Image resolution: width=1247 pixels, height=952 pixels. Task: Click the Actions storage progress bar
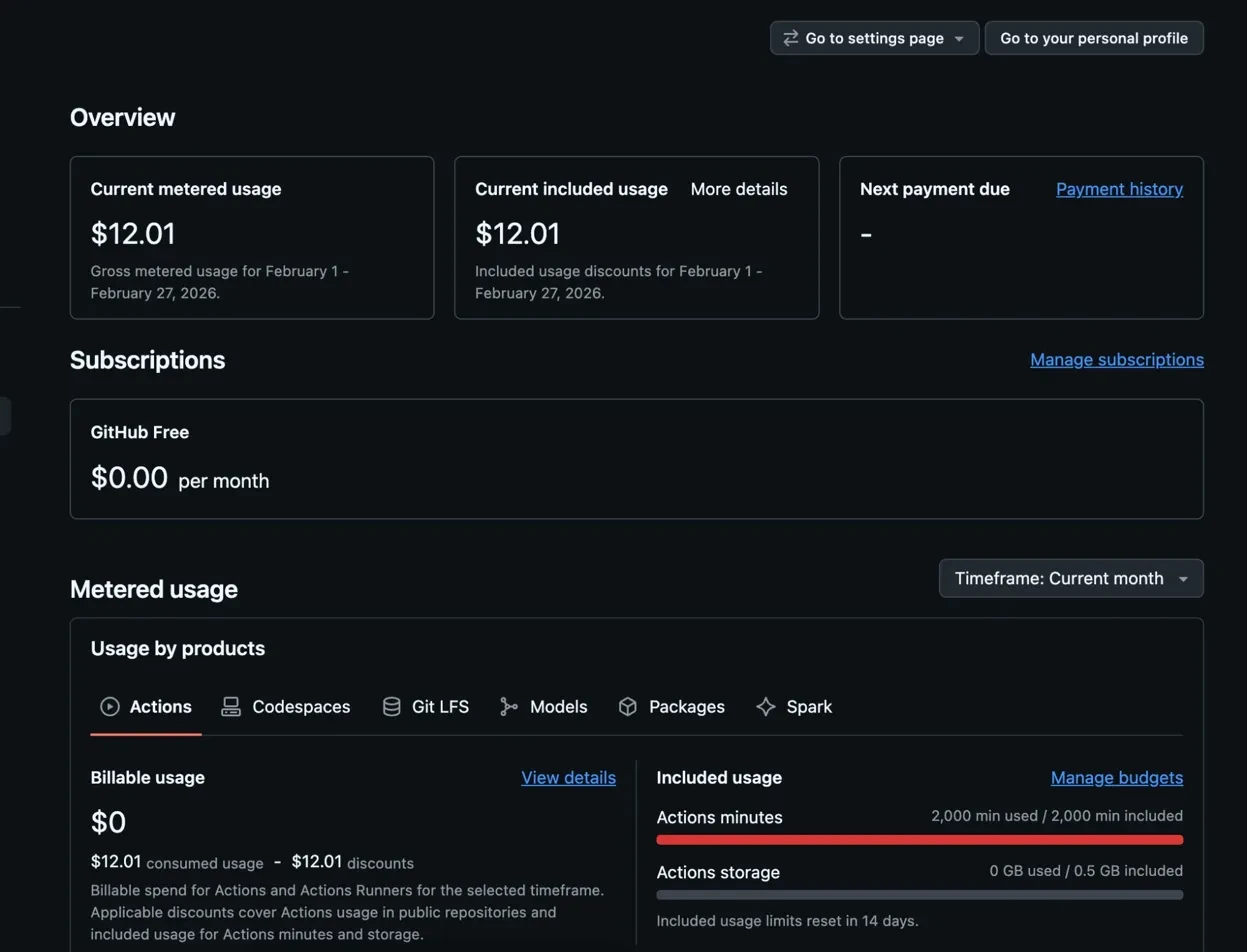tap(919, 894)
